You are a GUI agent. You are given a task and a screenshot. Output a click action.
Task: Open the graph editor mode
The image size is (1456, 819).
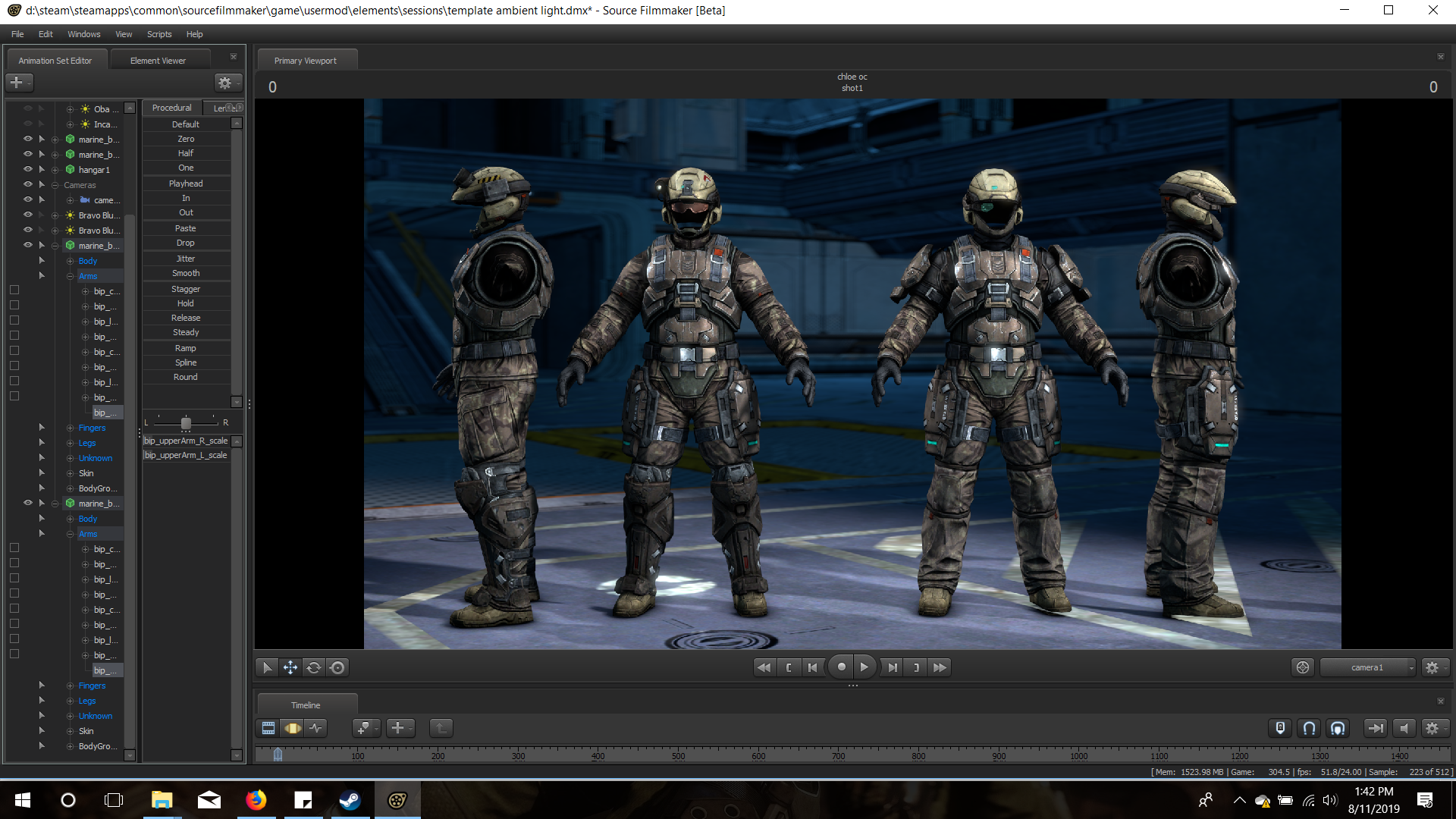[x=316, y=728]
